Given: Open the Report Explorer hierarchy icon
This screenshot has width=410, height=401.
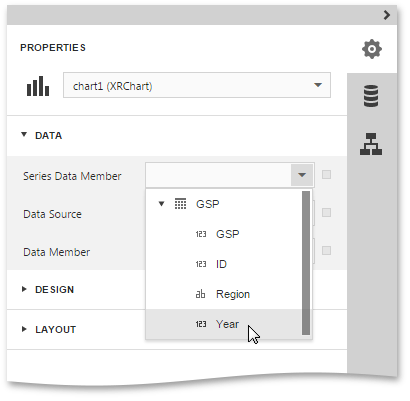Looking at the screenshot, I should (371, 144).
